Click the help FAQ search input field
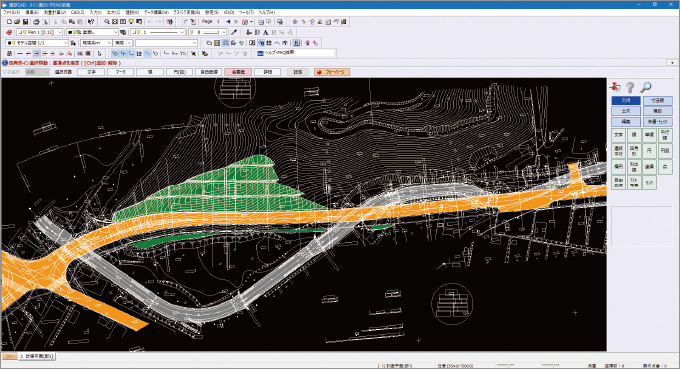The width and height of the screenshot is (680, 369). click(299, 53)
